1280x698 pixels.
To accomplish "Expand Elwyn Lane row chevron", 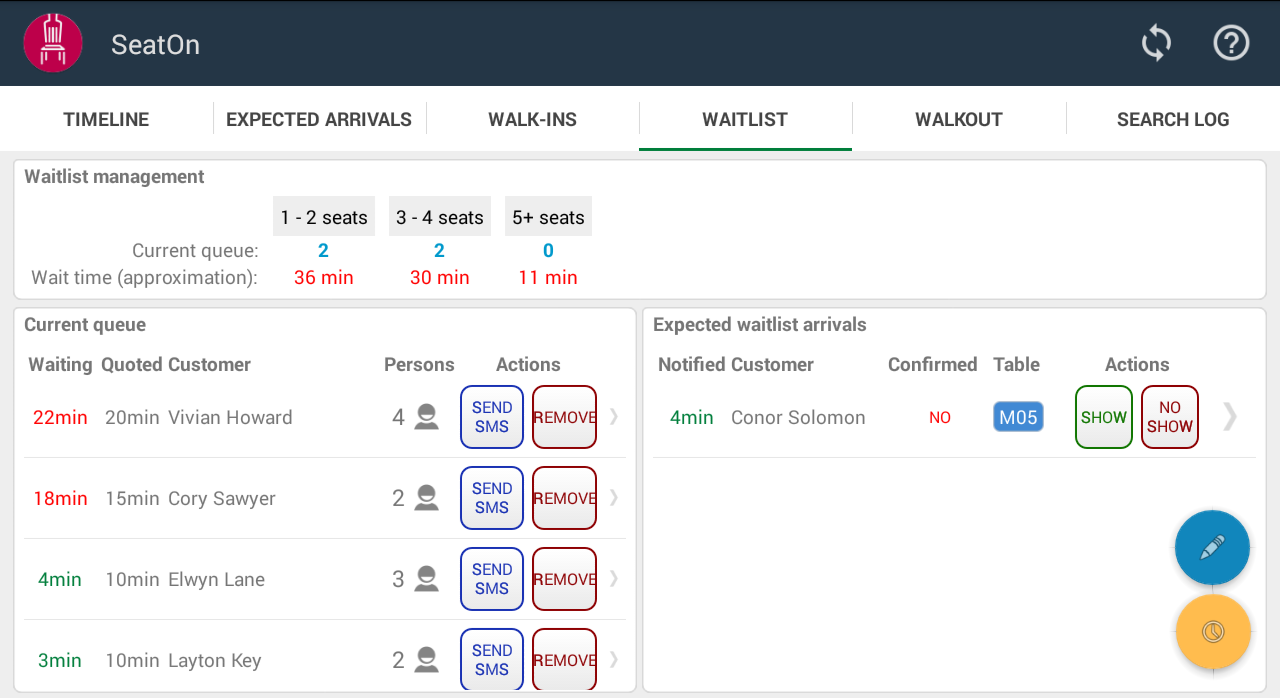I will (614, 579).
